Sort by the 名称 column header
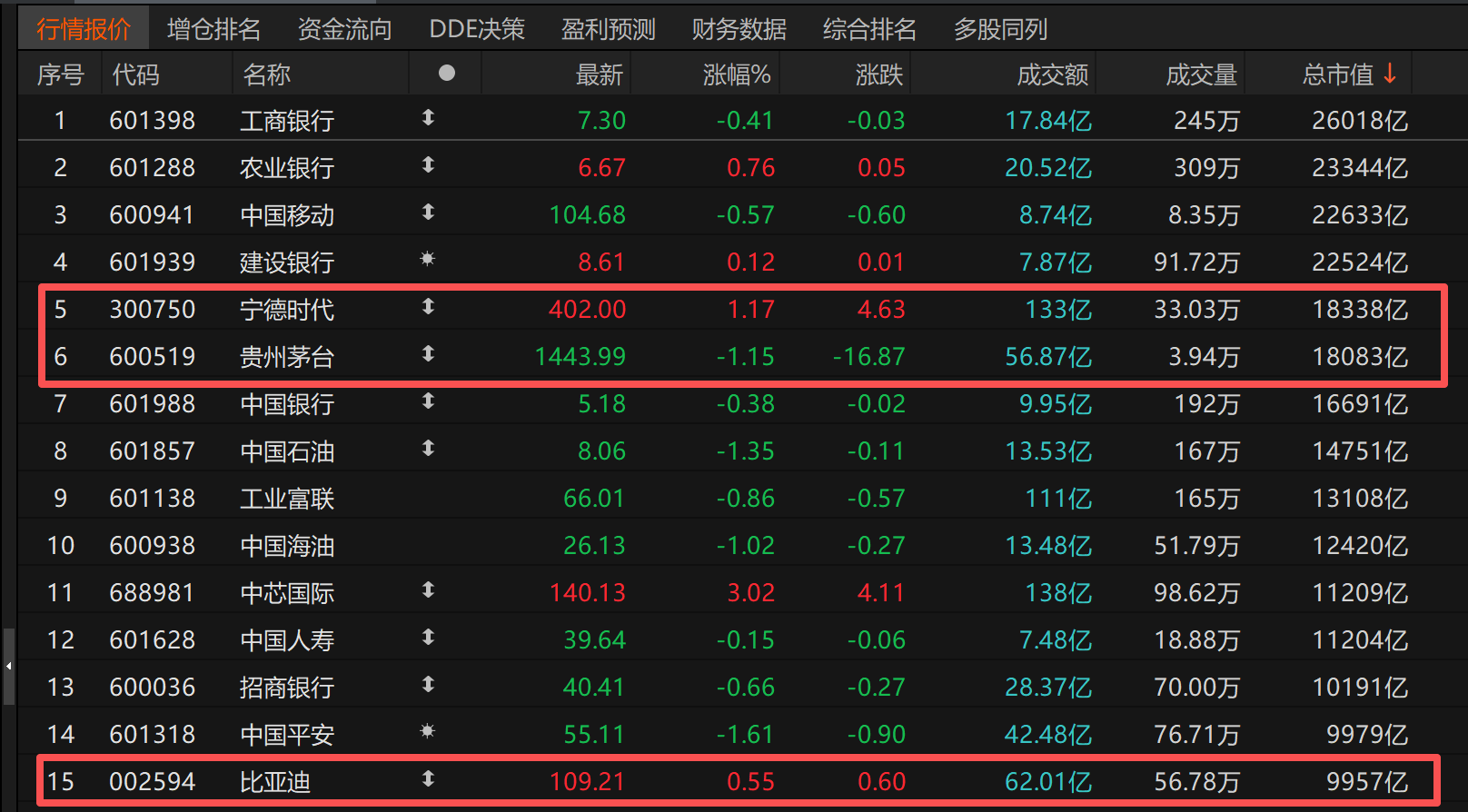 point(267,74)
